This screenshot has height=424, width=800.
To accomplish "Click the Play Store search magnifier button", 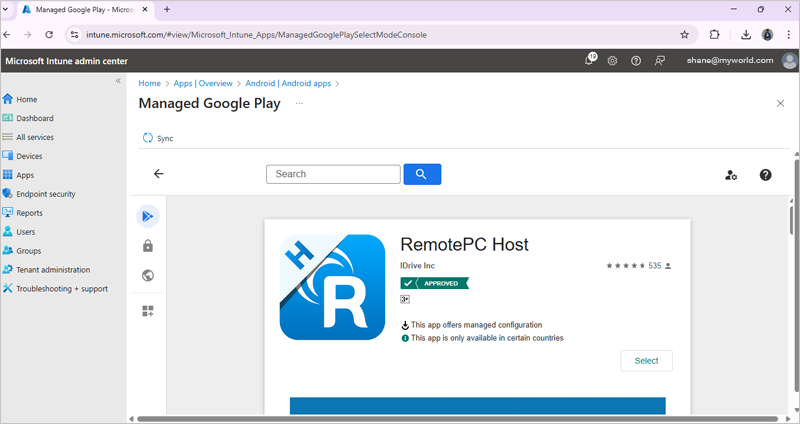I will (422, 174).
